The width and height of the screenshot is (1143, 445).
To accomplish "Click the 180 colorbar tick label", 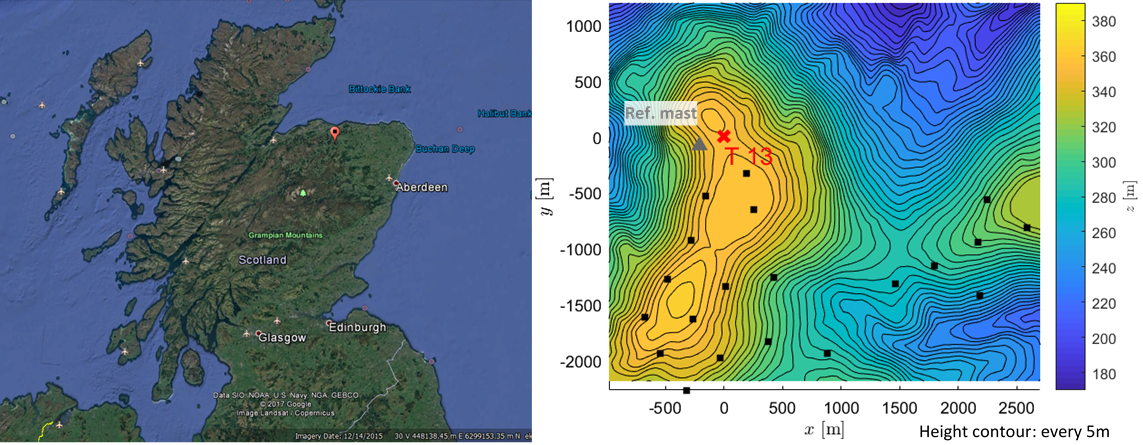I will pos(1103,374).
